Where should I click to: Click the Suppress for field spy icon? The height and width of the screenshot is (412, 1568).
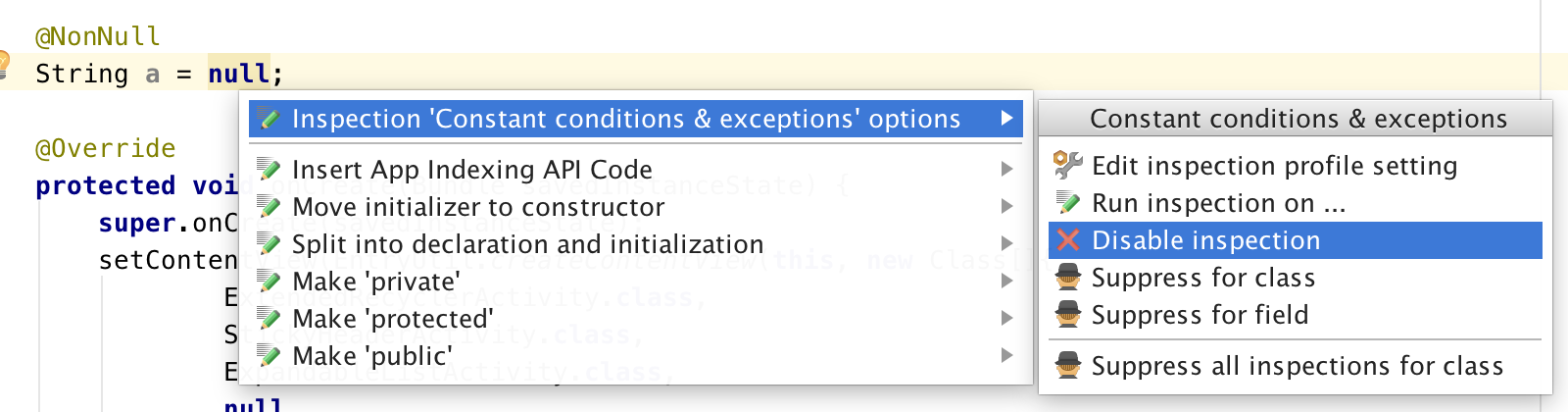[1068, 315]
